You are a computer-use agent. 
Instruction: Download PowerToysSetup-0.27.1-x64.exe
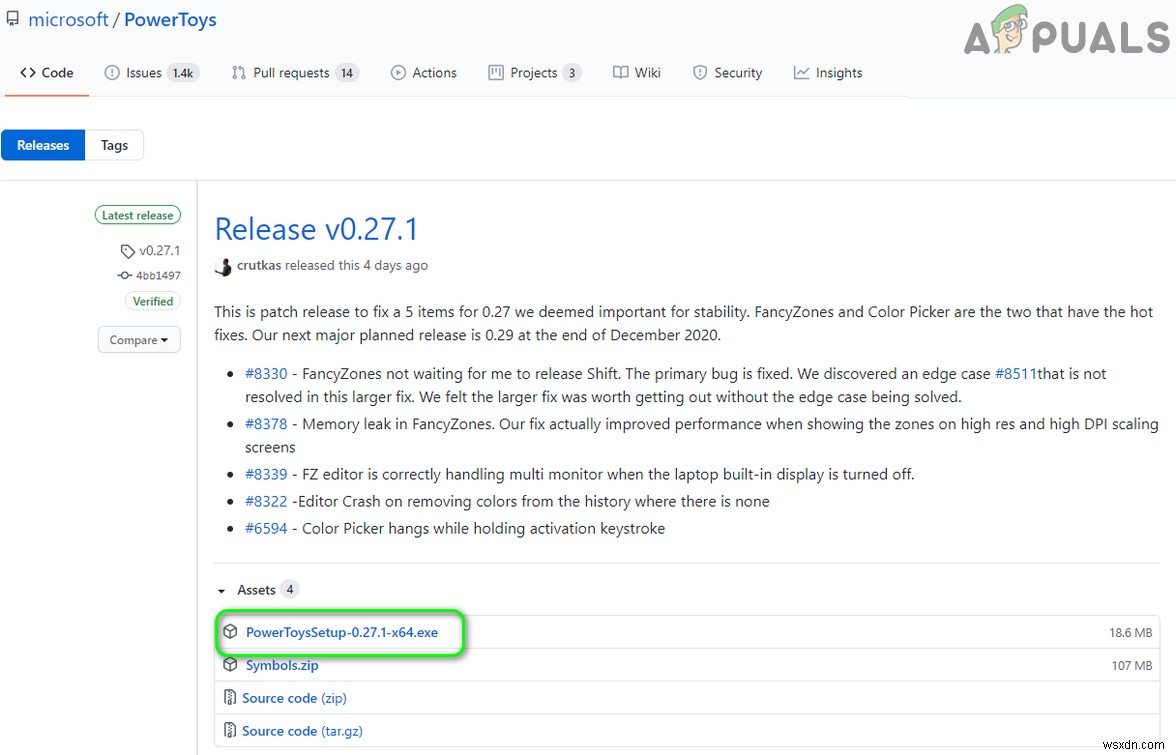(x=342, y=632)
